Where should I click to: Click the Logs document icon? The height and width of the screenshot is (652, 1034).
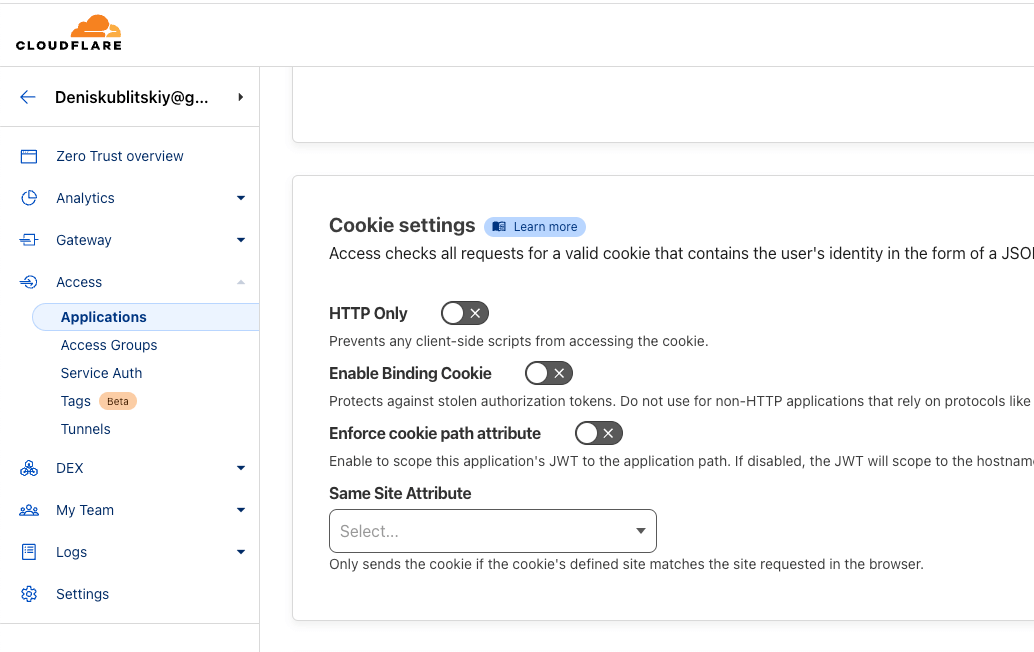pyautogui.click(x=29, y=552)
